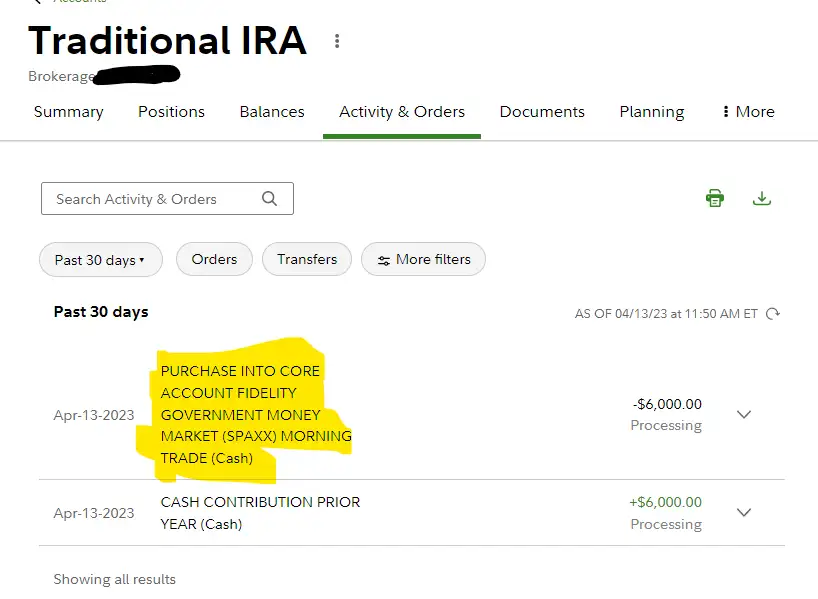This screenshot has height=599, width=818.
Task: Click the print icon
Action: [714, 197]
